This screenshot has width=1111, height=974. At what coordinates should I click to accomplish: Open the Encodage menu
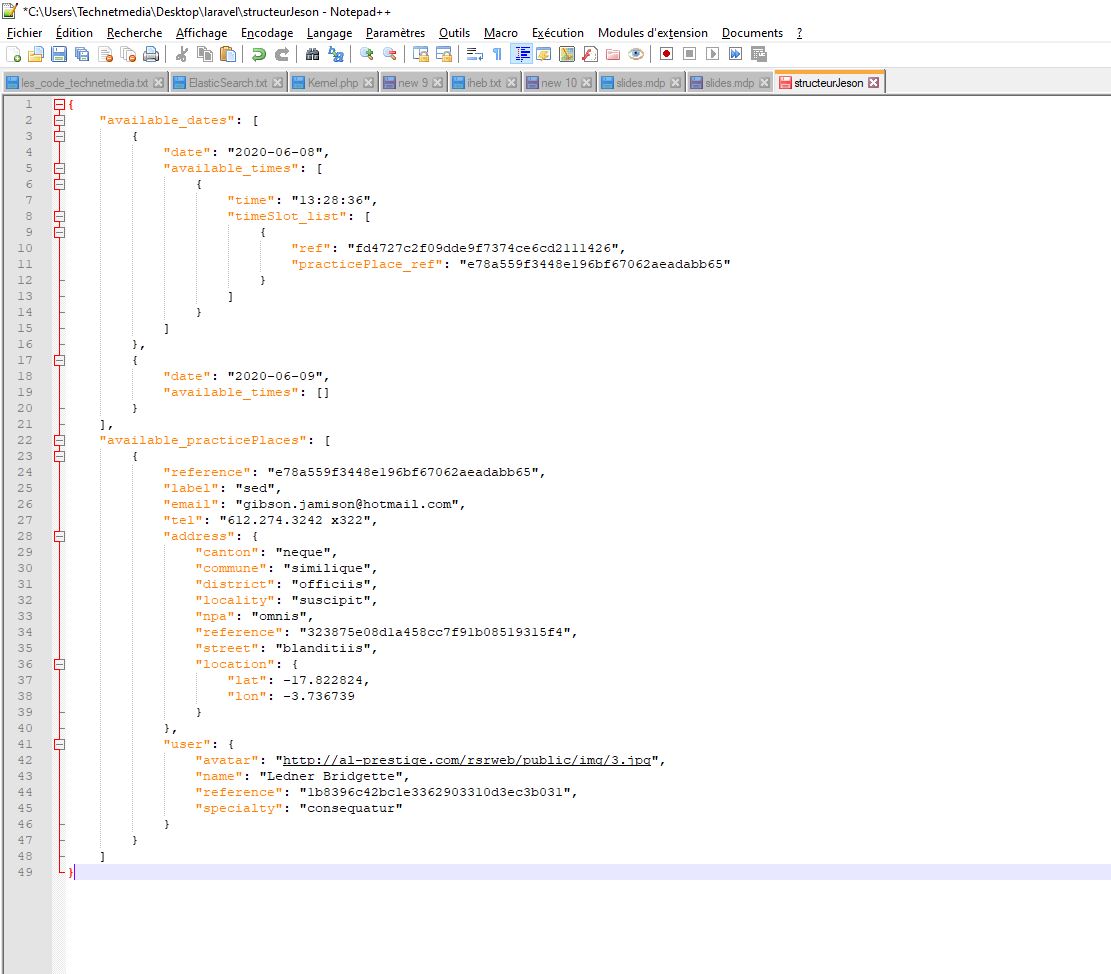pyautogui.click(x=267, y=33)
